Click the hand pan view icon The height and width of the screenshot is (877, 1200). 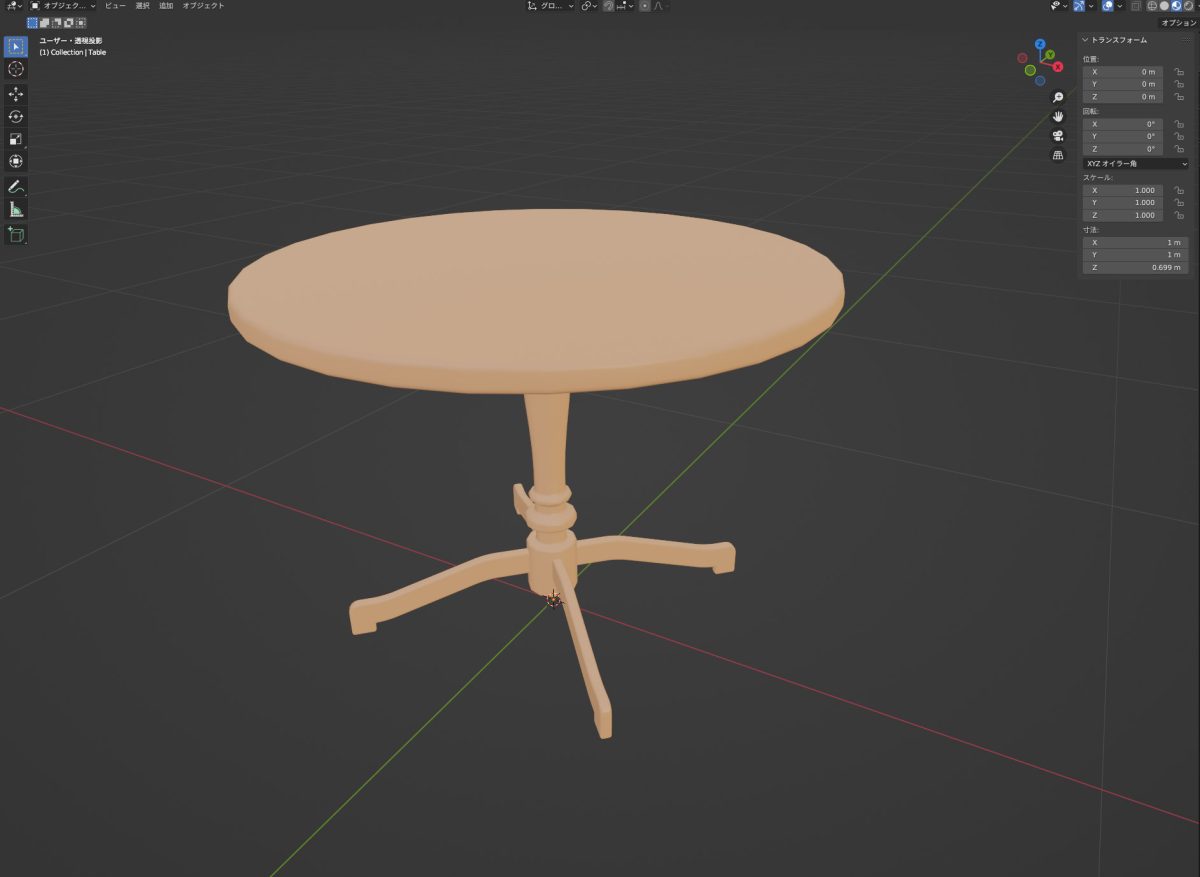tap(1058, 116)
